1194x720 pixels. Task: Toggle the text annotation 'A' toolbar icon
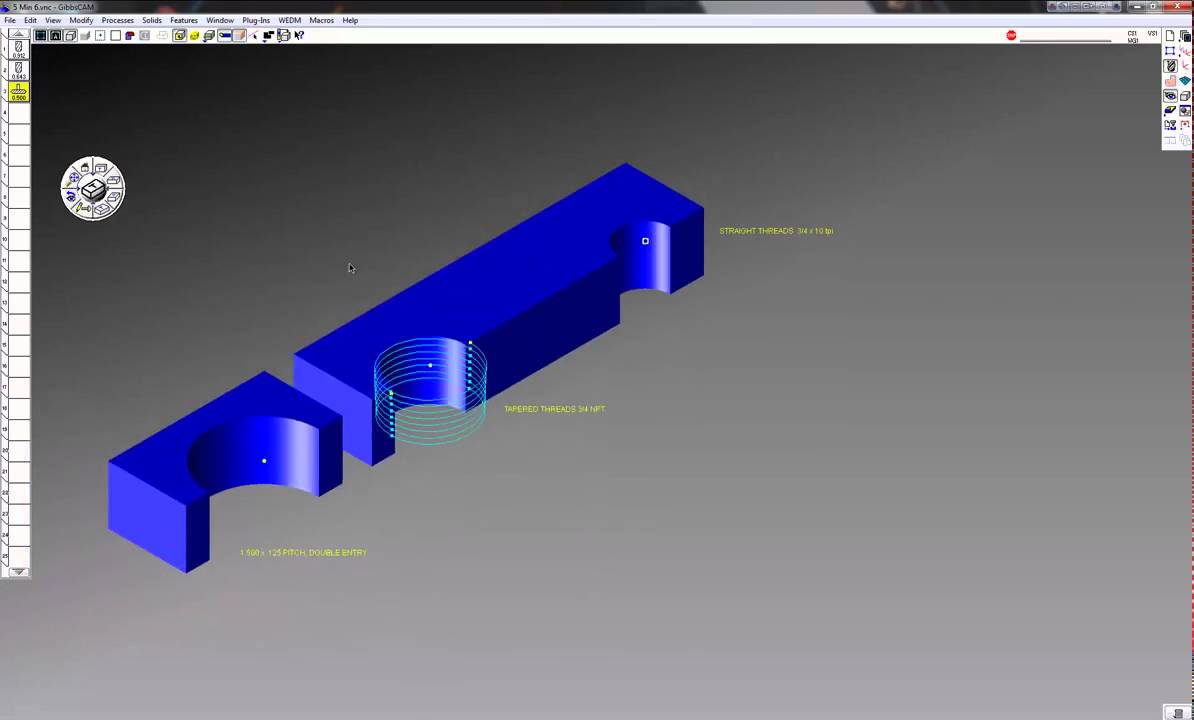(x=56, y=35)
